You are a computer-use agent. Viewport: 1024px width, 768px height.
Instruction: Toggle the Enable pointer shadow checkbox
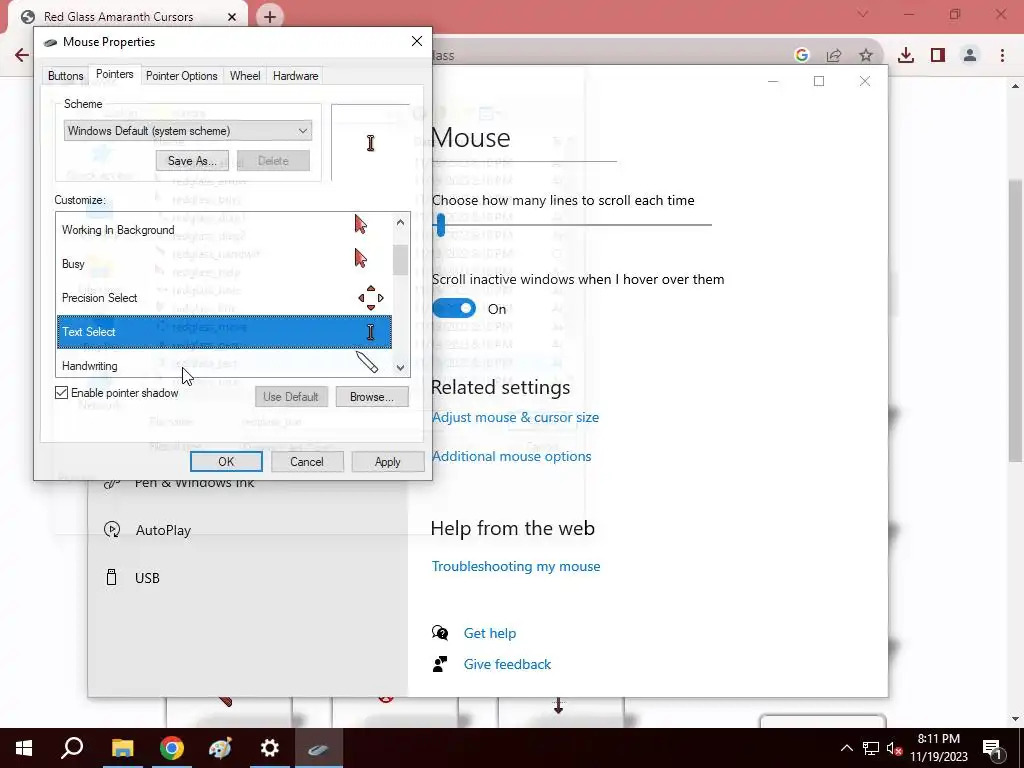coord(61,392)
